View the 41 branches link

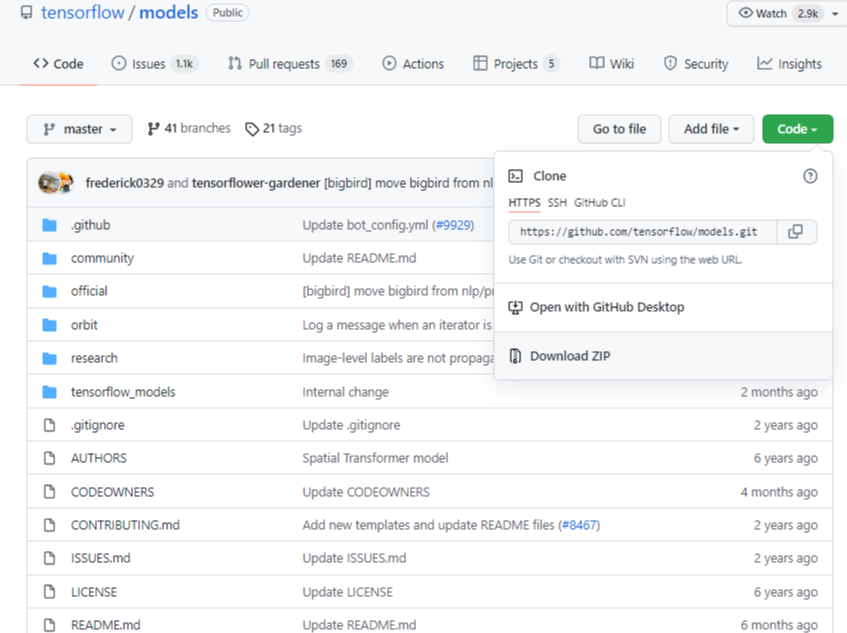tap(189, 129)
